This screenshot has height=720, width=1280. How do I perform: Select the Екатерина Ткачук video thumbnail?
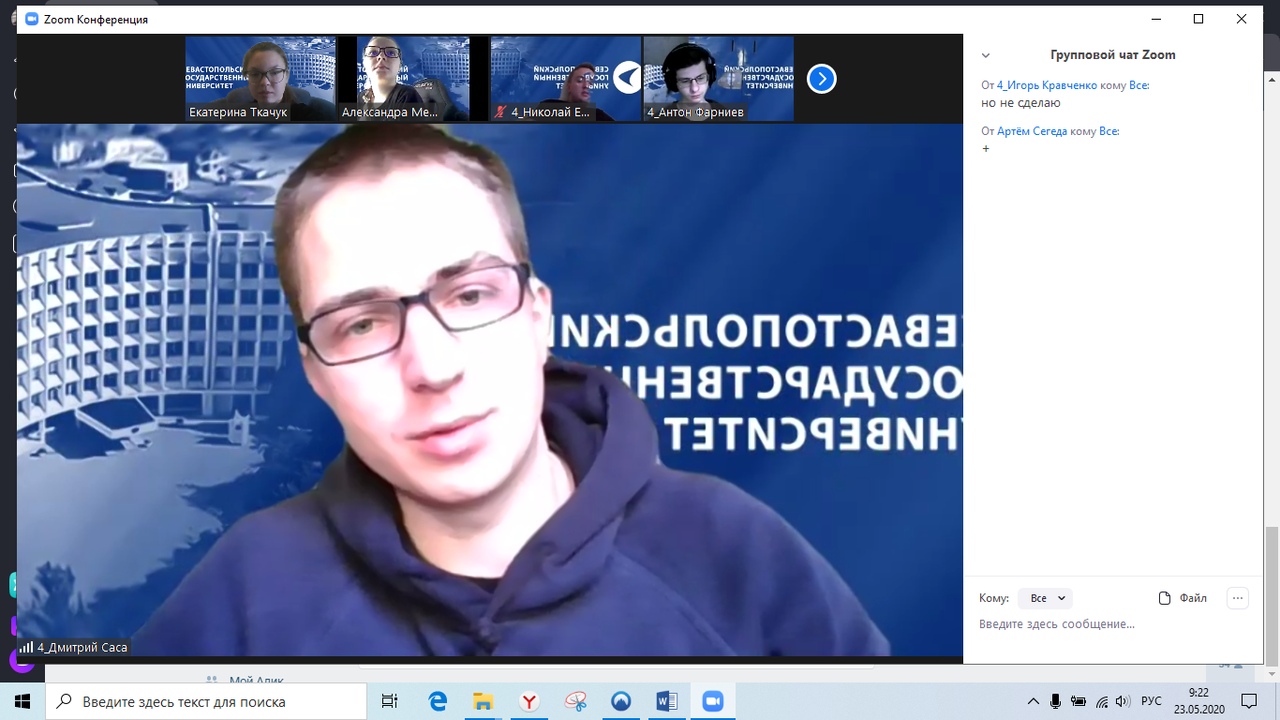pos(260,79)
